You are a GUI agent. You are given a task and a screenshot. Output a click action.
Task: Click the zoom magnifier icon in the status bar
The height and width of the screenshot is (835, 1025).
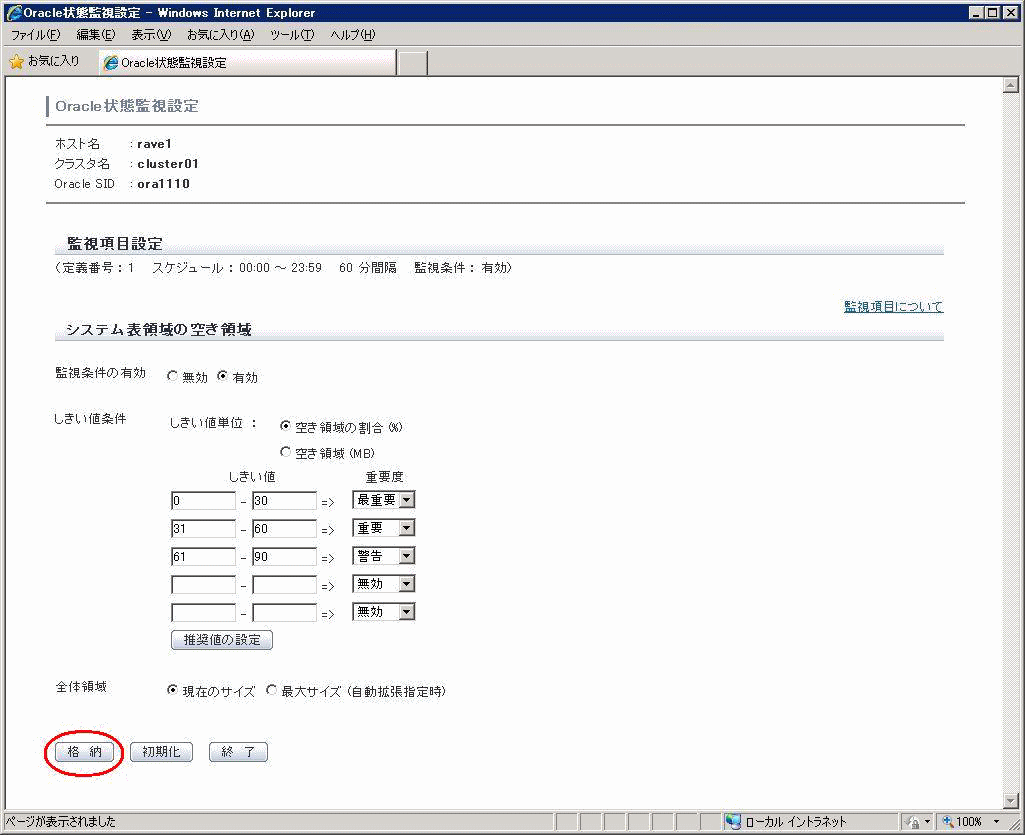coord(947,822)
